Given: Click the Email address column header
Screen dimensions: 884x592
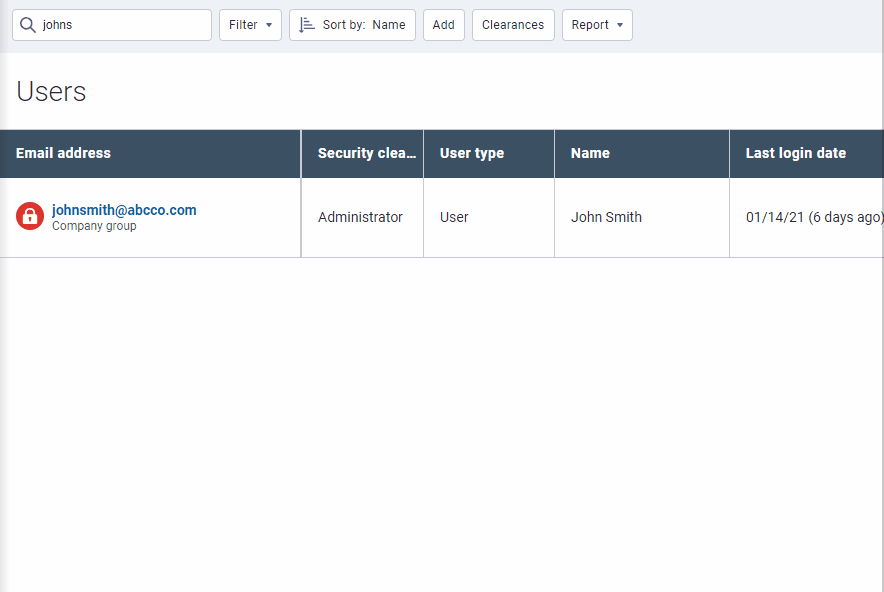Looking at the screenshot, I should pos(64,153).
